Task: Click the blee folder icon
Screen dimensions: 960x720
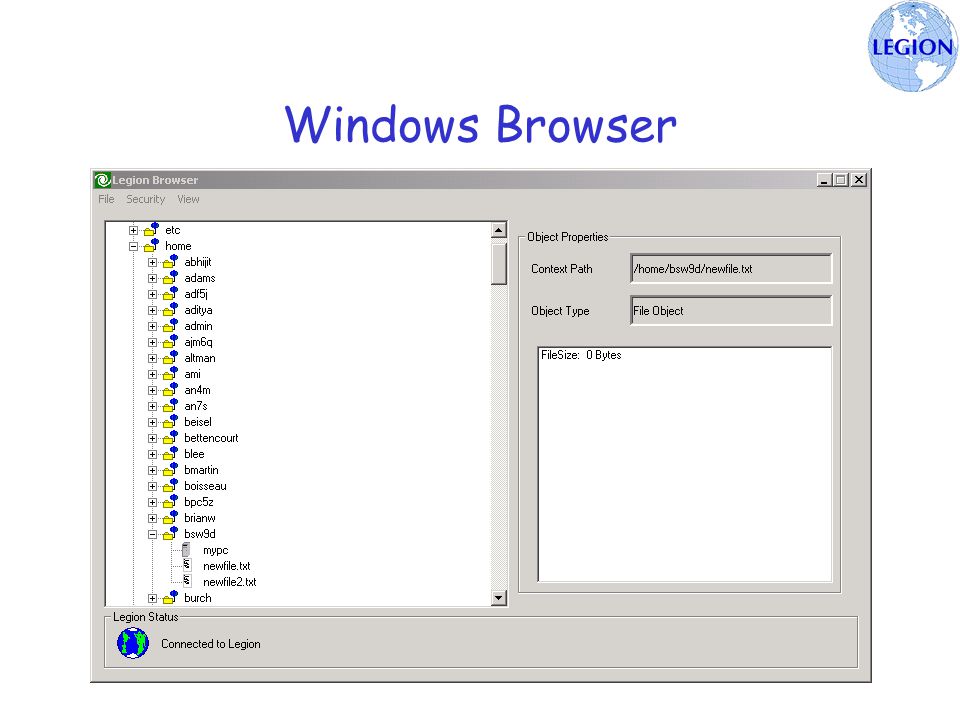Action: (x=170, y=454)
